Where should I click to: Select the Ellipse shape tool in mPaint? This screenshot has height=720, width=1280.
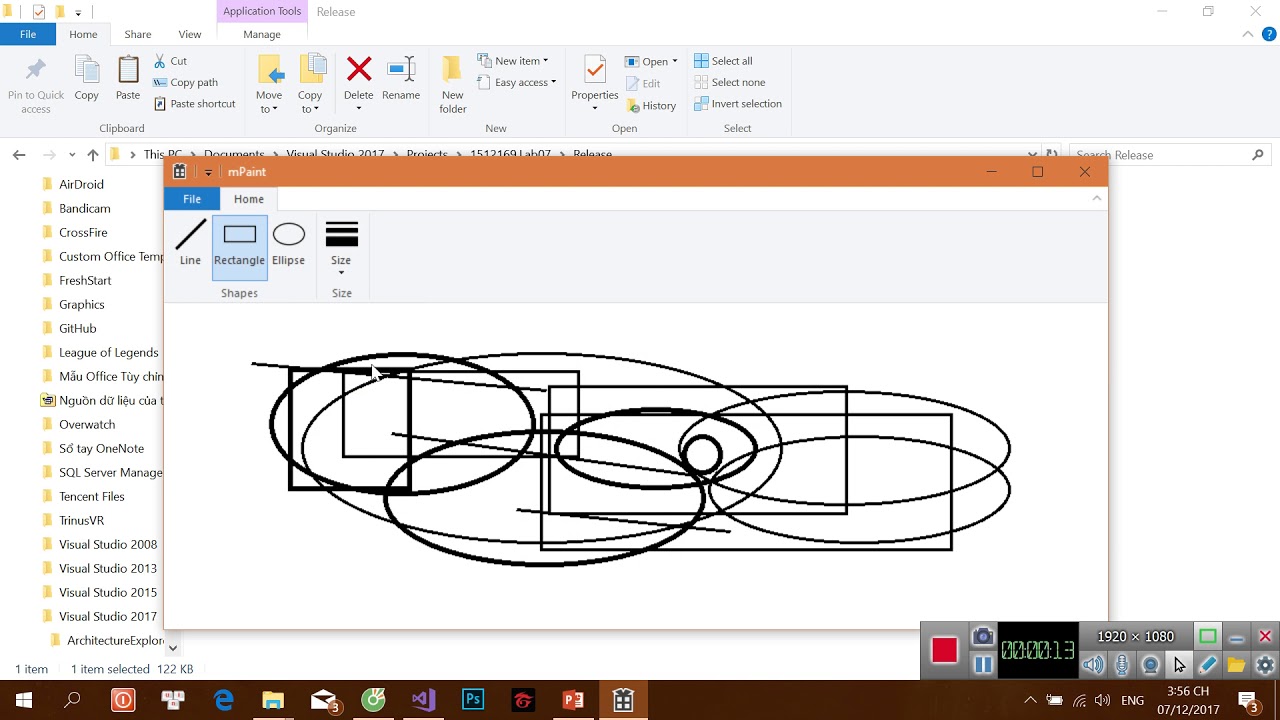(x=288, y=245)
